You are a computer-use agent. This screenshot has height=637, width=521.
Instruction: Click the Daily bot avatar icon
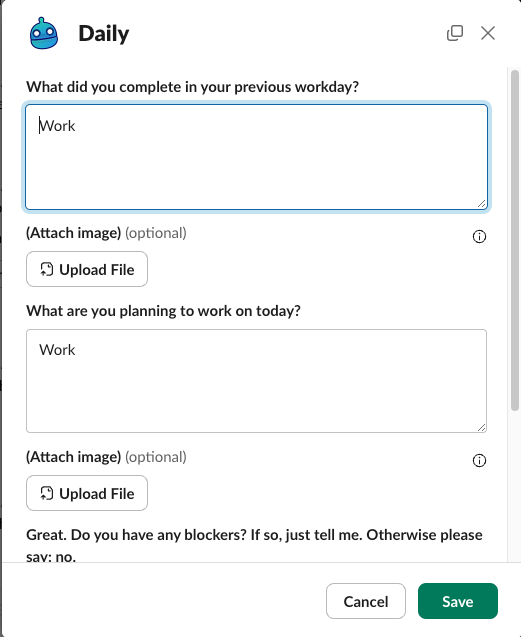(x=44, y=33)
